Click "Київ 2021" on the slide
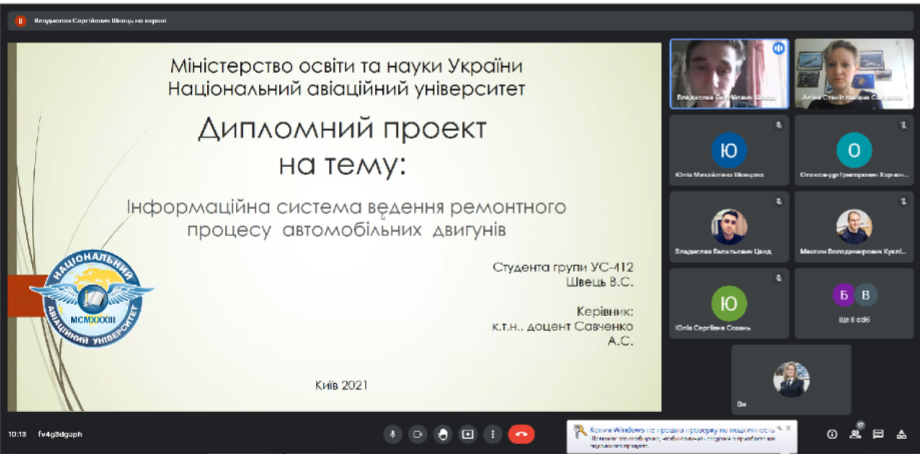The image size is (920, 454). (x=341, y=385)
